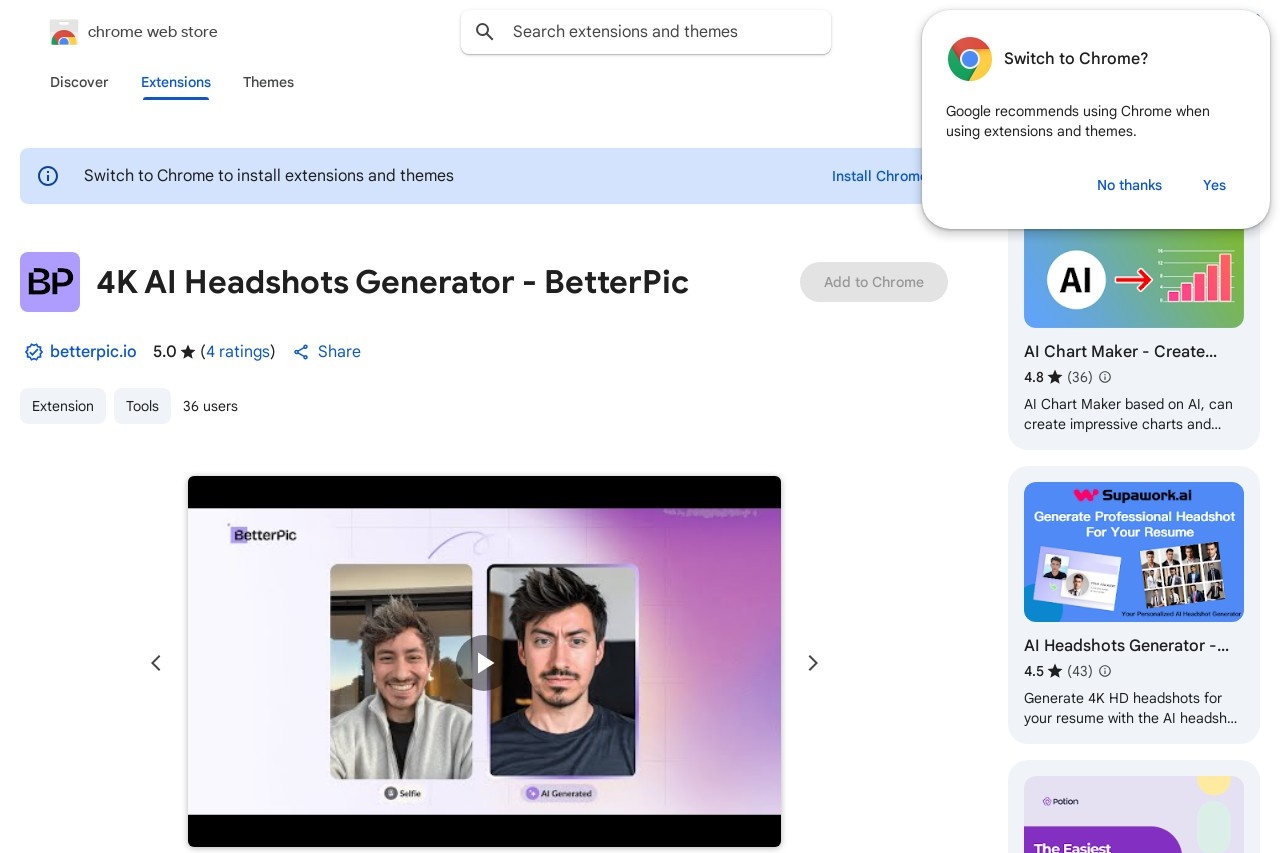
Task: Click the Chrome Web Store logo icon
Action: (63, 32)
